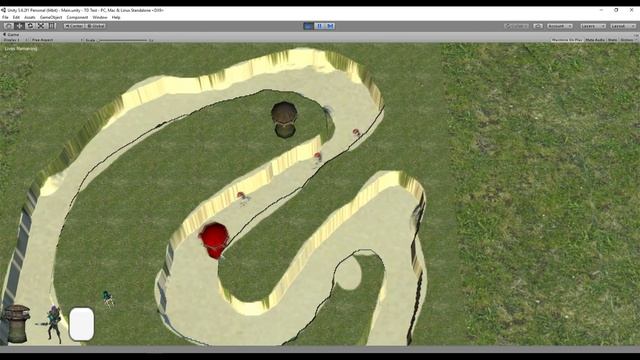The width and height of the screenshot is (640, 360).
Task: Toggle the Global/Local orientation button
Action: coord(96,26)
